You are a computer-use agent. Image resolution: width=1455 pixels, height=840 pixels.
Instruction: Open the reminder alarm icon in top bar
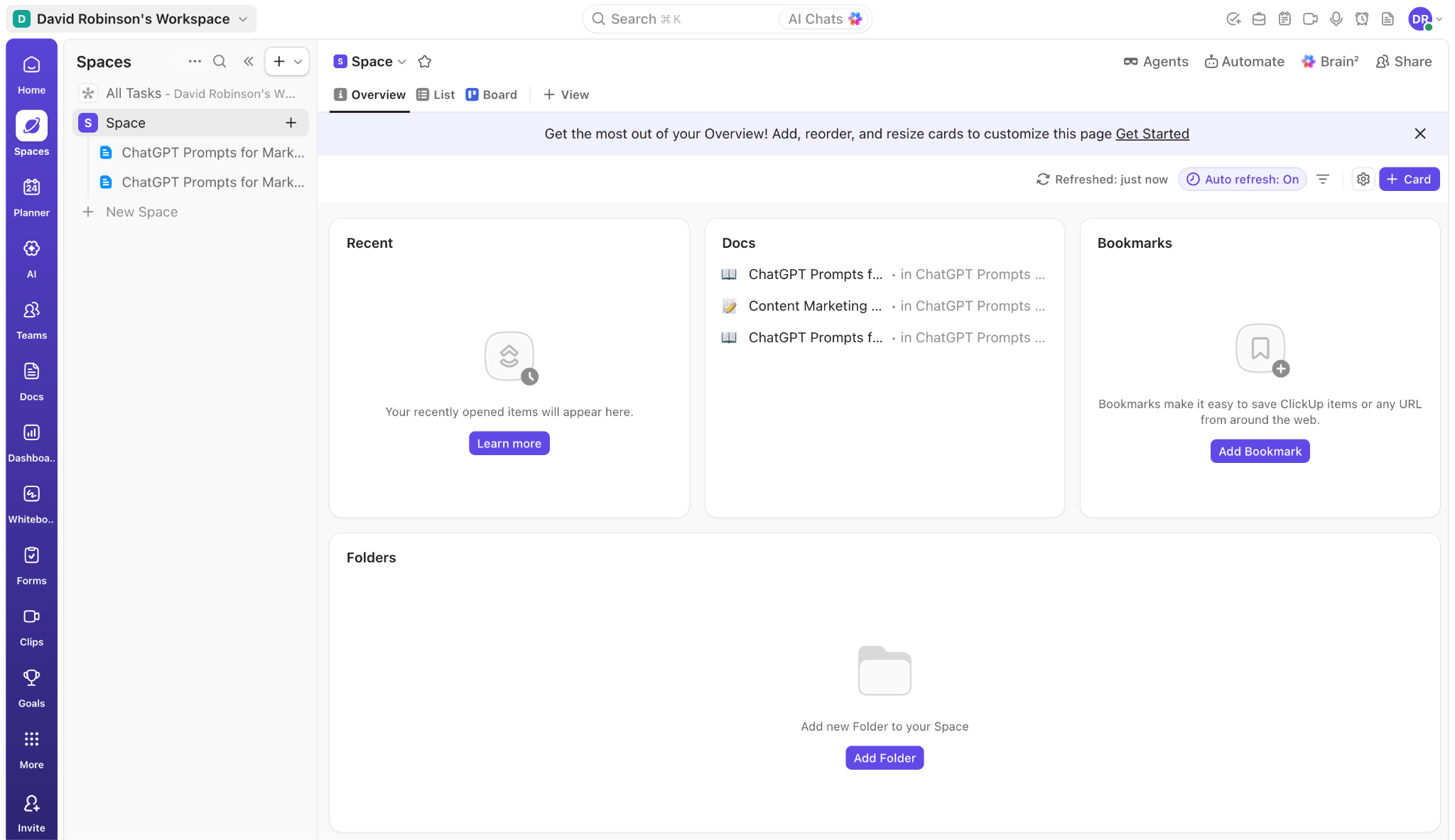point(1361,19)
